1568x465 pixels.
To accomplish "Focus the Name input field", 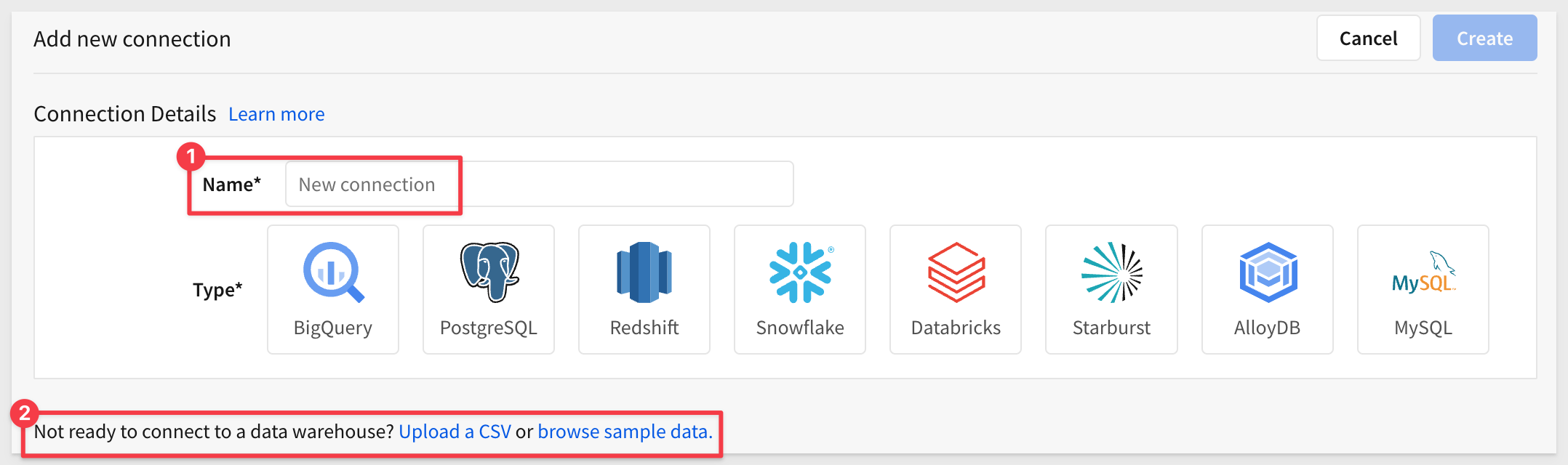I will pyautogui.click(x=539, y=185).
